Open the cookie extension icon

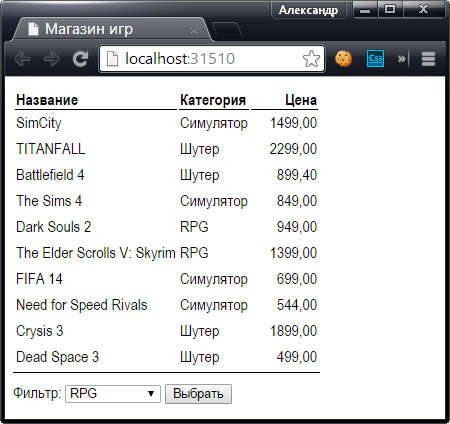343,59
